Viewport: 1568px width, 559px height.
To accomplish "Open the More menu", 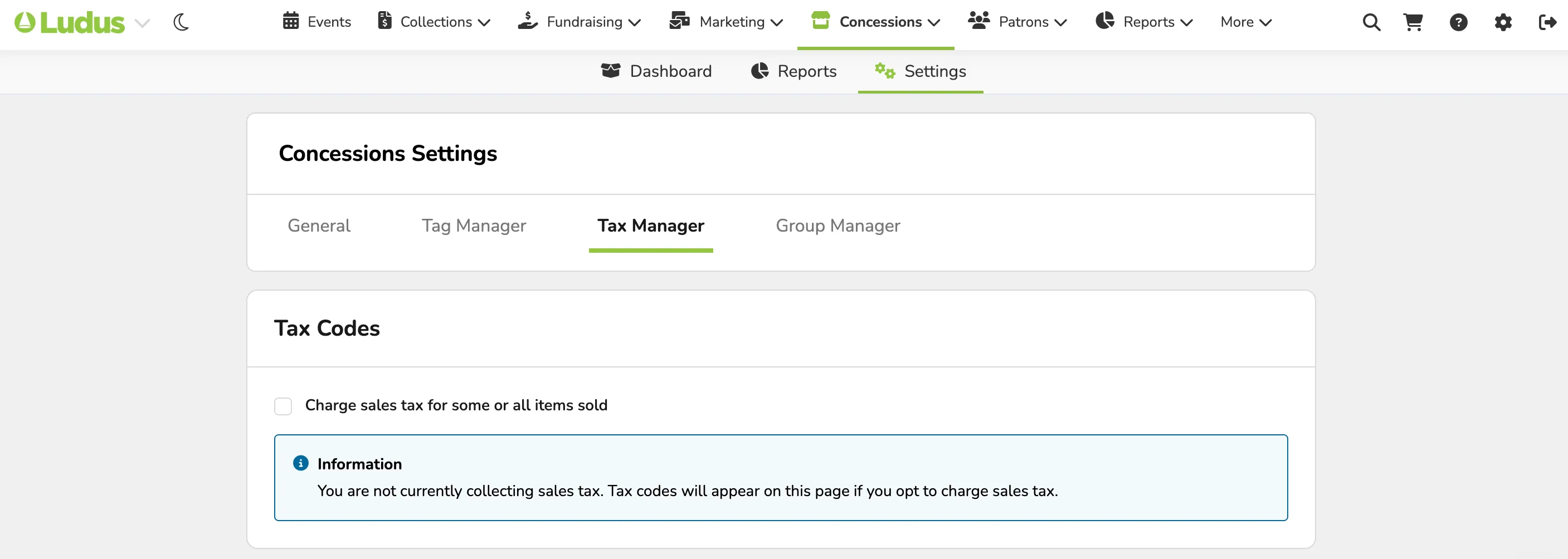I will [x=1246, y=22].
